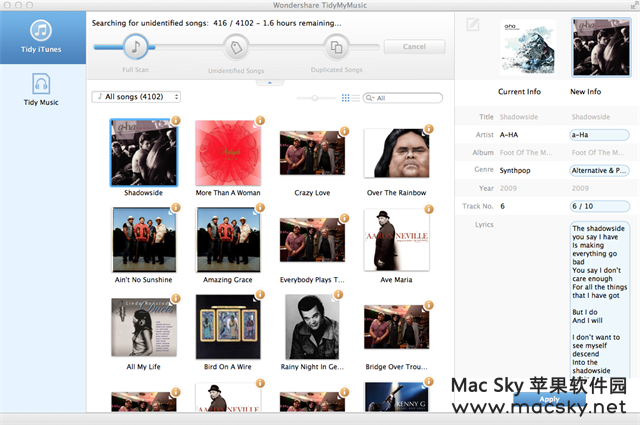Select the Shadowside album thumbnail
640x425 pixels.
[144, 153]
